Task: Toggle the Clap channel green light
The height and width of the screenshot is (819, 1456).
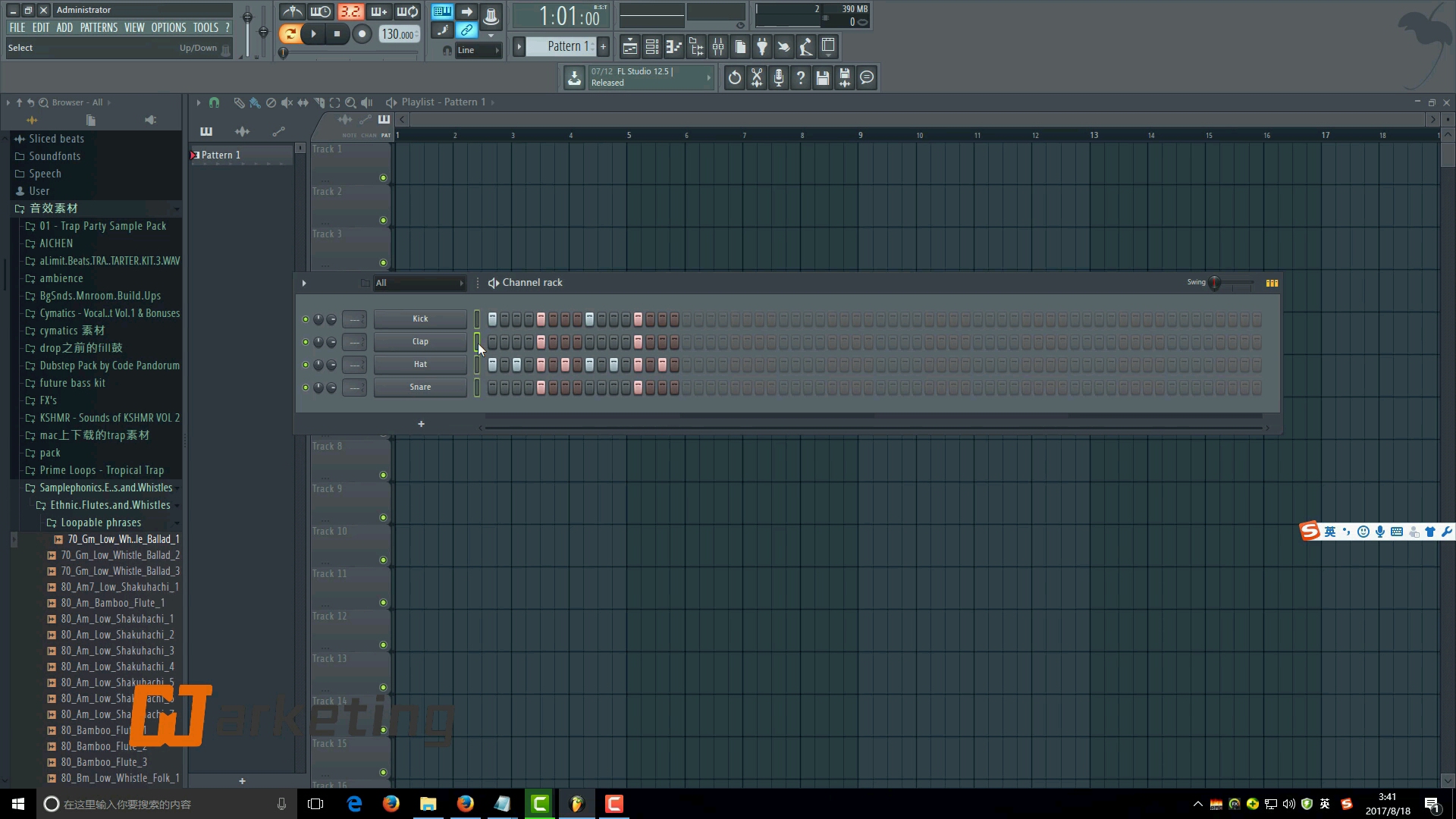Action: pos(304,341)
